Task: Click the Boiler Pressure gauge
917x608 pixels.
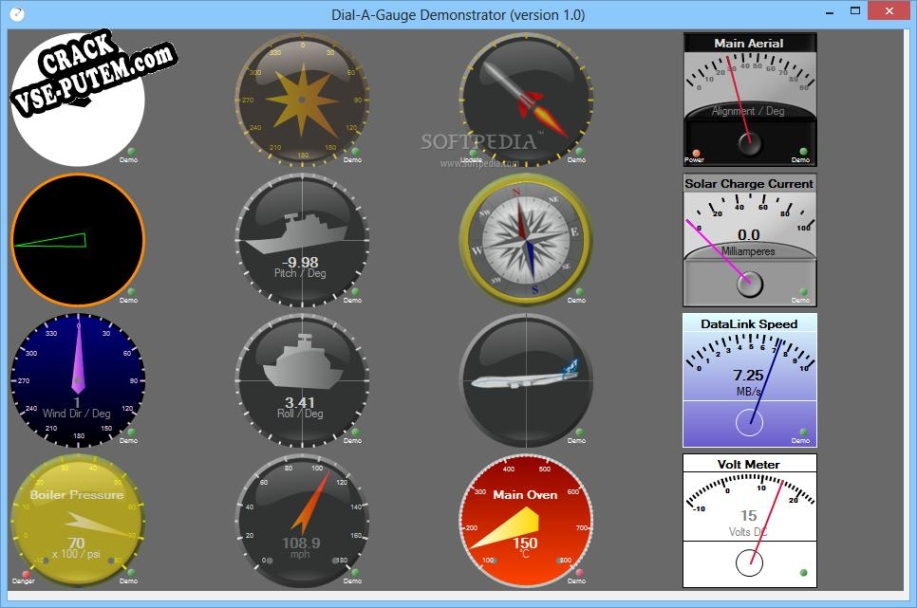Action: click(x=78, y=521)
